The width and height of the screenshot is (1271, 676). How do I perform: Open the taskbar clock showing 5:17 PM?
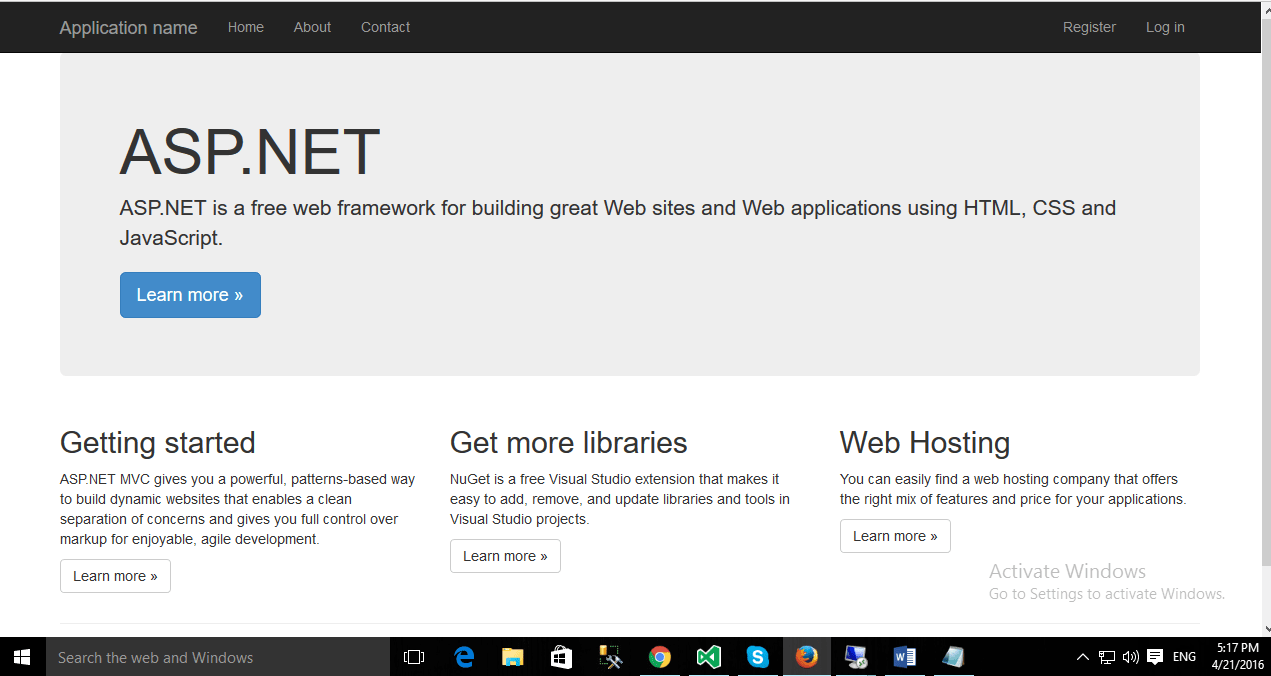tap(1238, 657)
